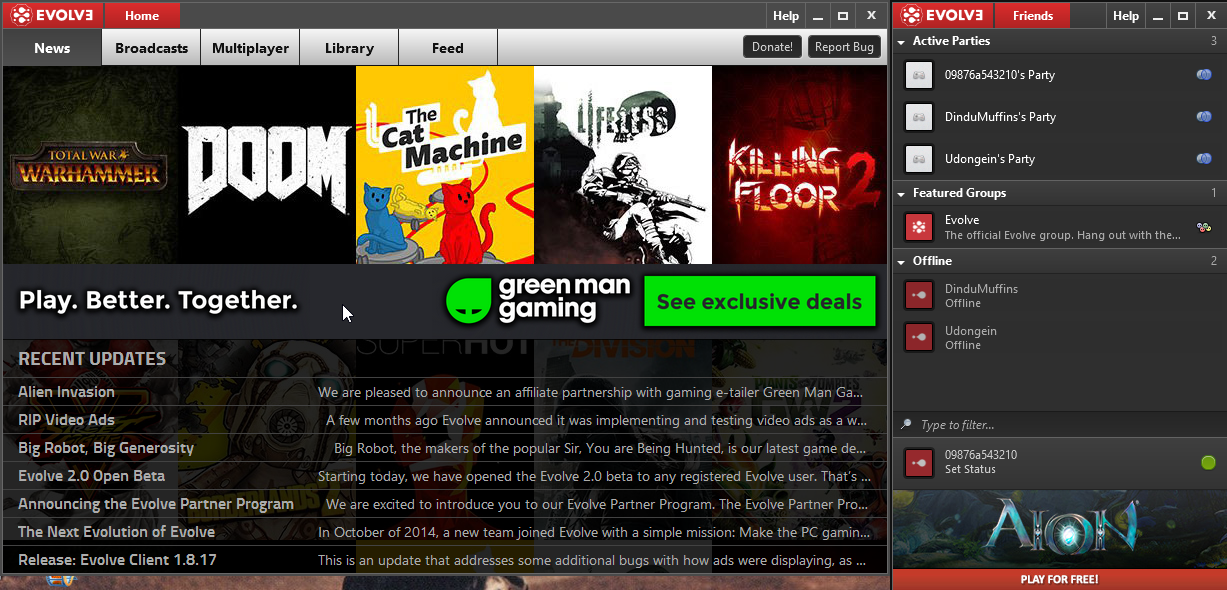Click the See exclusive deals button
The width and height of the screenshot is (1227, 590).
pos(759,302)
